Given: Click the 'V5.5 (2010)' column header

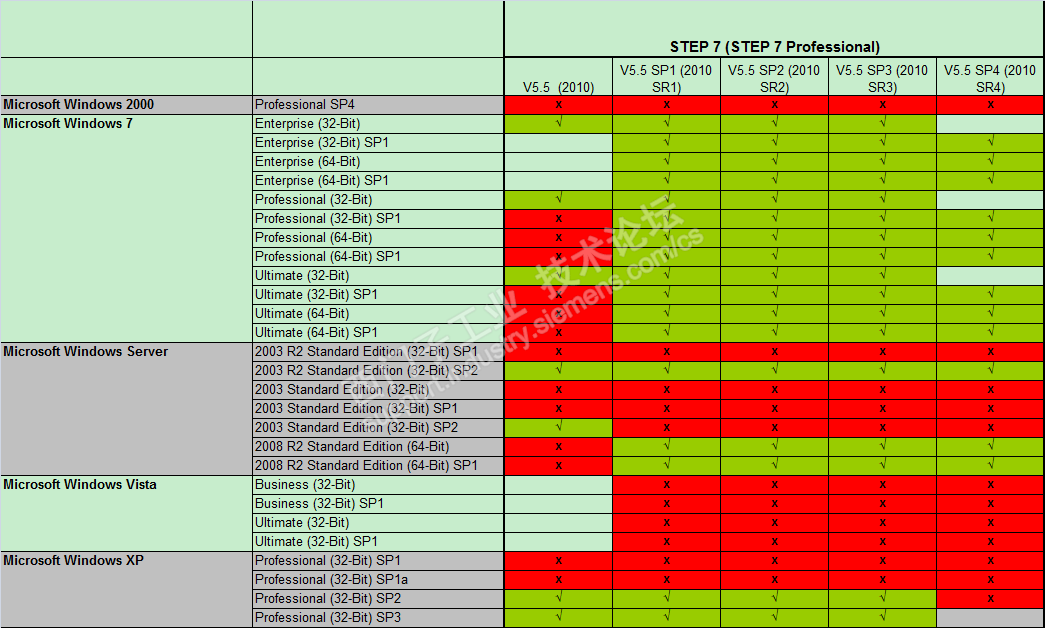Looking at the screenshot, I should (558, 77).
